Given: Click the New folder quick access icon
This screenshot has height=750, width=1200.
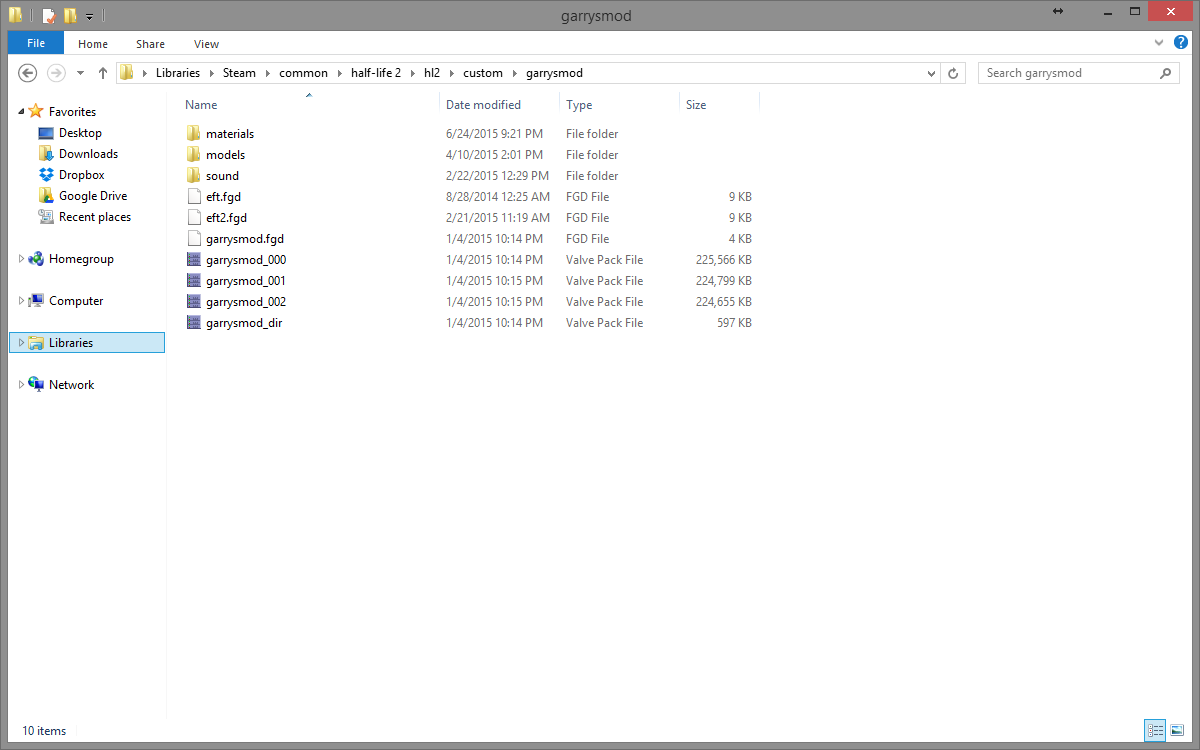Looking at the screenshot, I should [70, 16].
